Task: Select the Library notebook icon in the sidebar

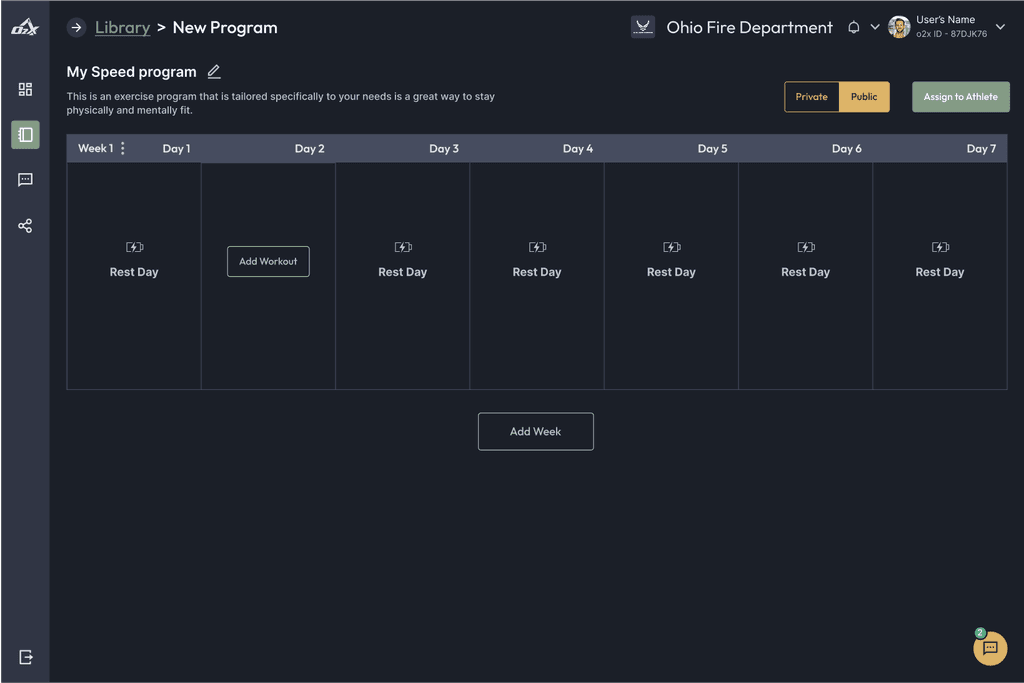Action: (25, 135)
